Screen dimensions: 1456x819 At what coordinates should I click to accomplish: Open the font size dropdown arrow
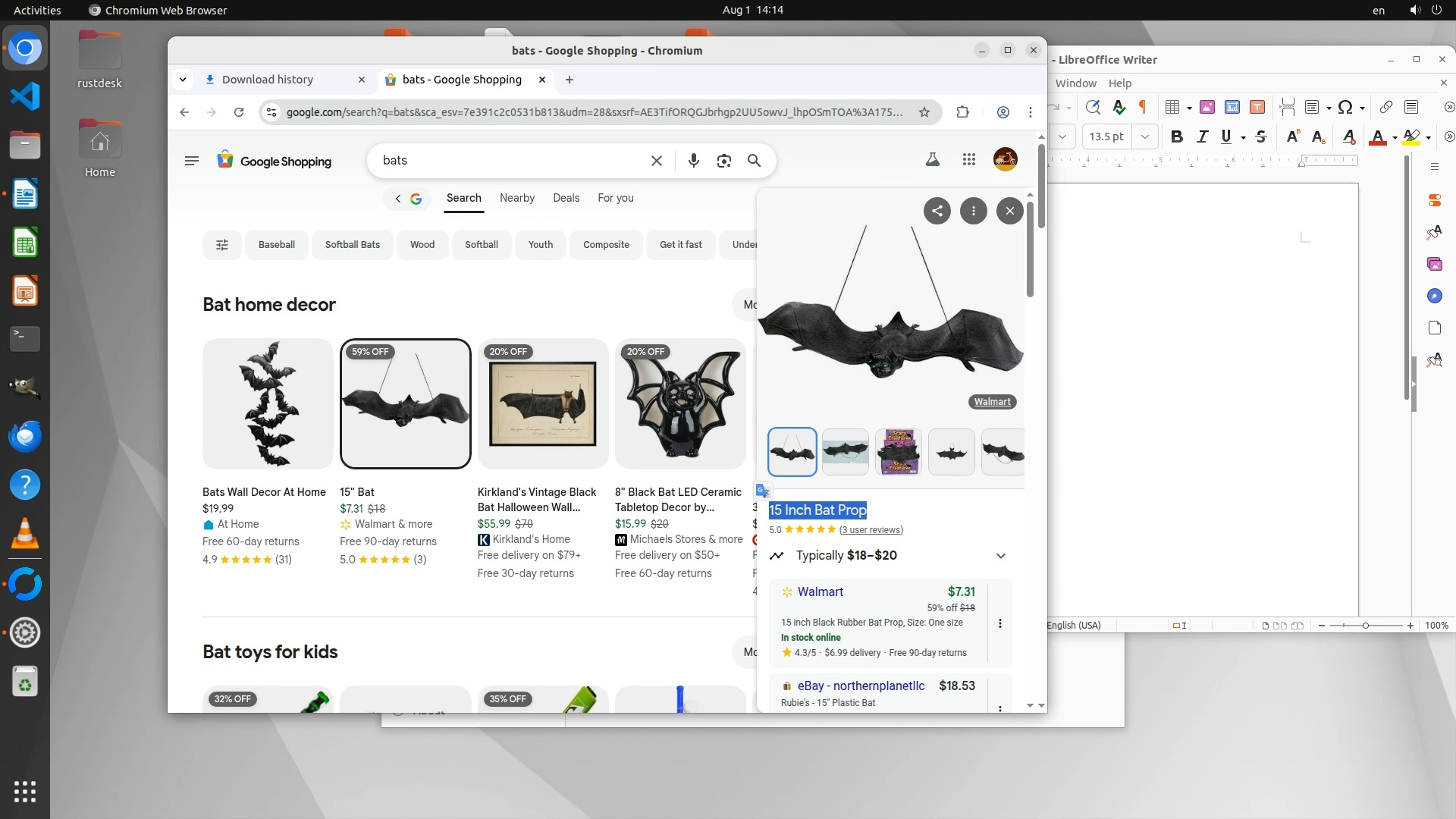click(1144, 137)
